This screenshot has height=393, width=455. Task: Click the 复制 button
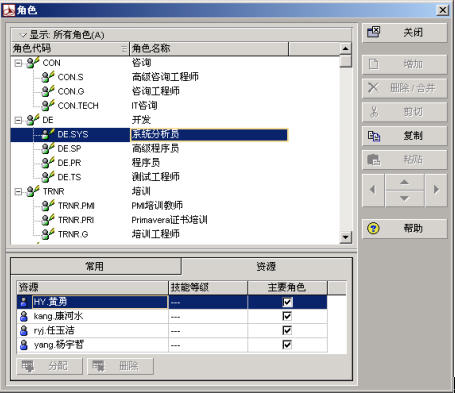click(x=404, y=136)
